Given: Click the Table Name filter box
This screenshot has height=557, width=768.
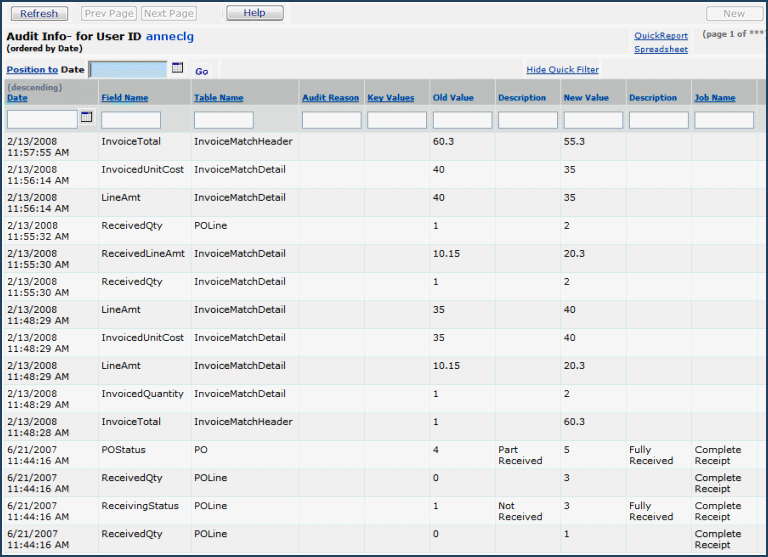Looking at the screenshot, I should coord(223,120).
